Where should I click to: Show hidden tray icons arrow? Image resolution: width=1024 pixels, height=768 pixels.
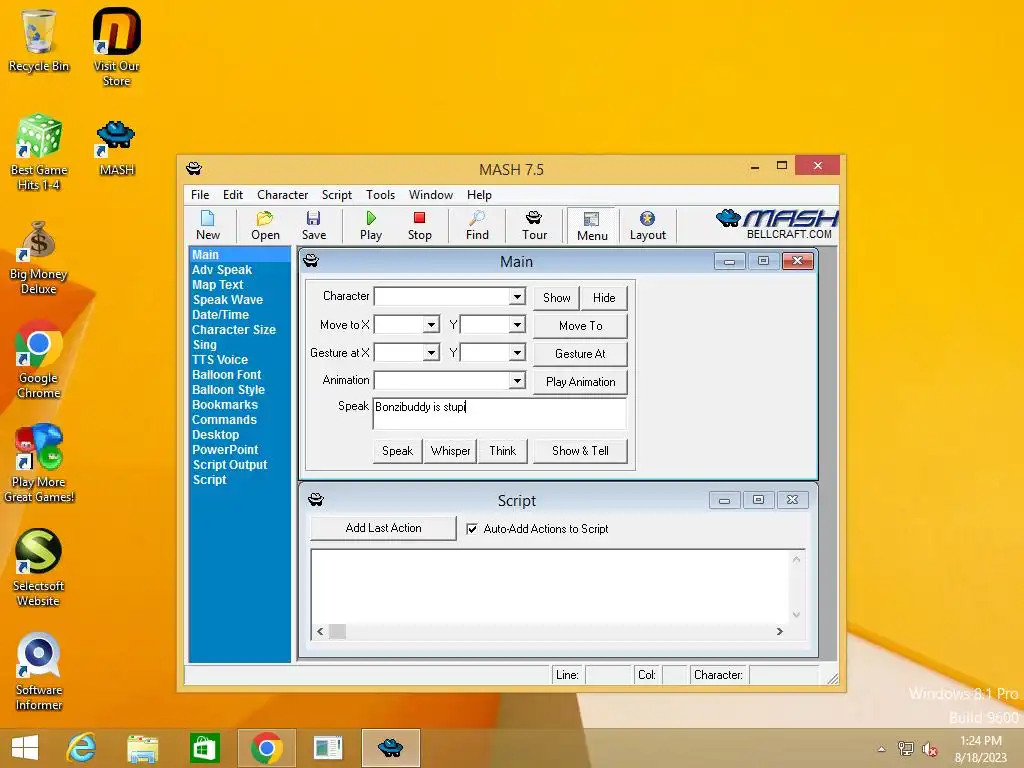click(882, 749)
